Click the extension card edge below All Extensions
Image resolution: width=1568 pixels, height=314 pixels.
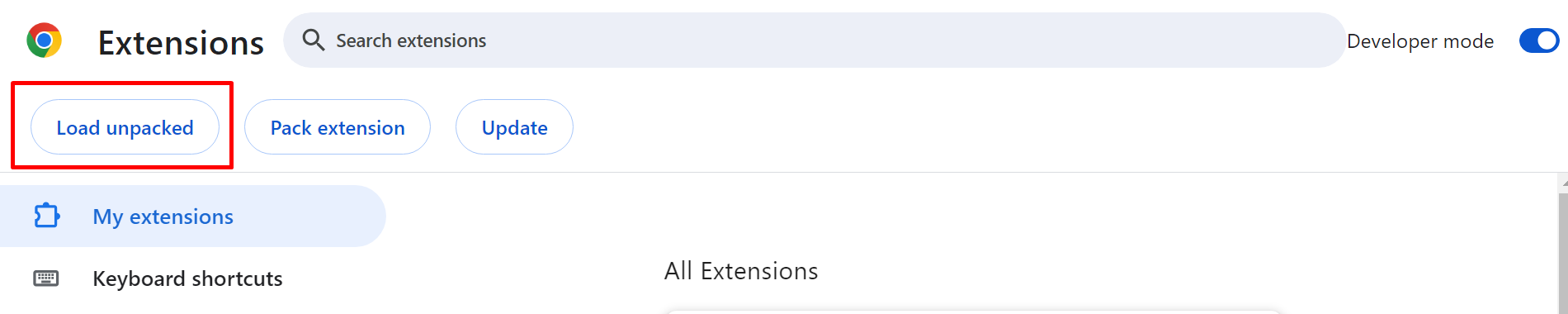(x=972, y=312)
